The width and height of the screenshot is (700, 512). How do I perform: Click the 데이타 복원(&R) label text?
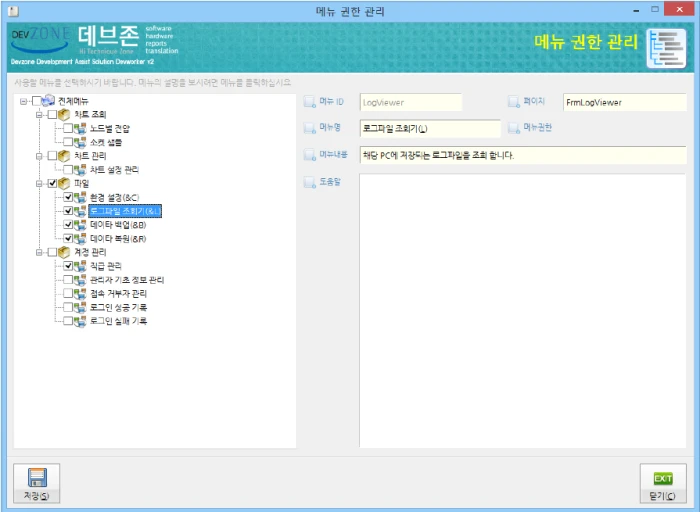point(118,239)
